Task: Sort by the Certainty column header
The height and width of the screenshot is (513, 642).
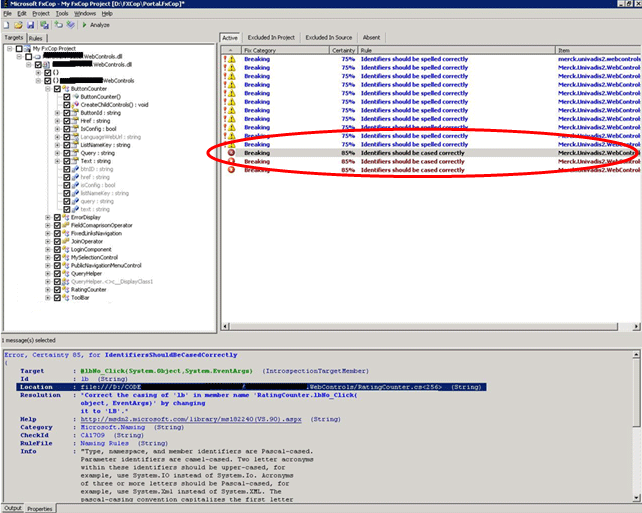Action: pos(344,50)
